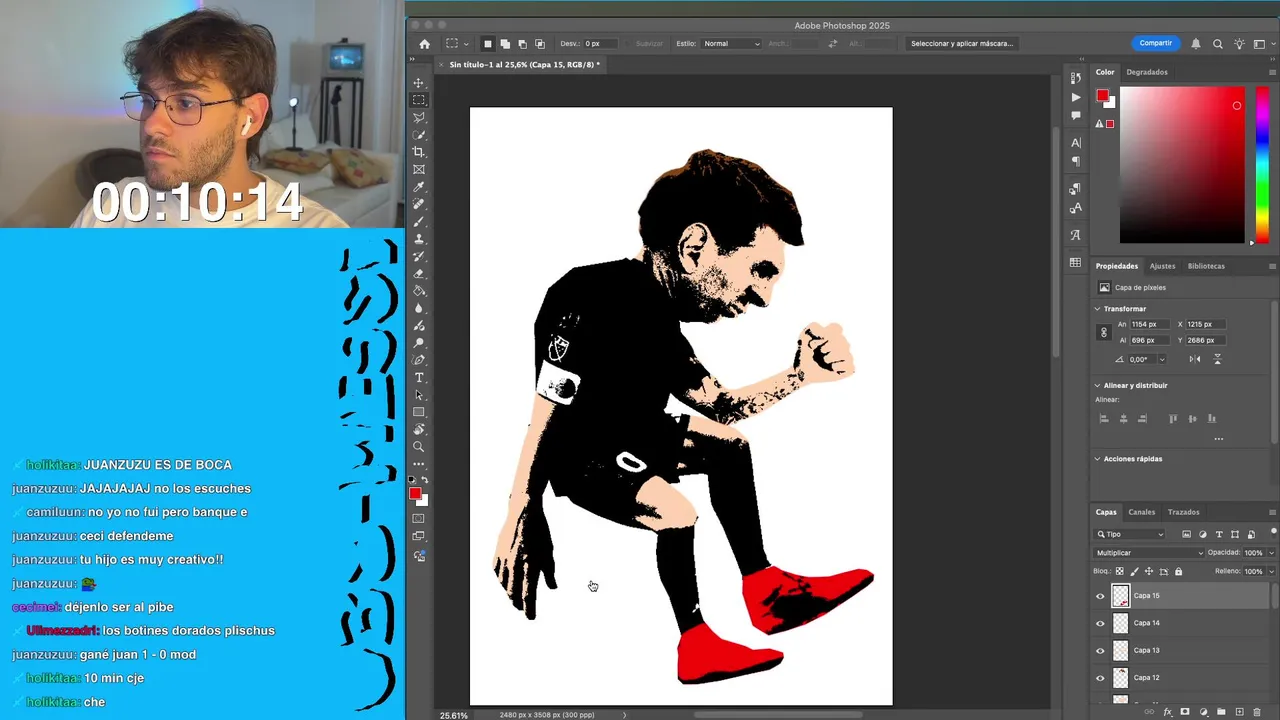Screen dimensions: 1280x720
Task: Select the Hand tool
Action: 419,429
